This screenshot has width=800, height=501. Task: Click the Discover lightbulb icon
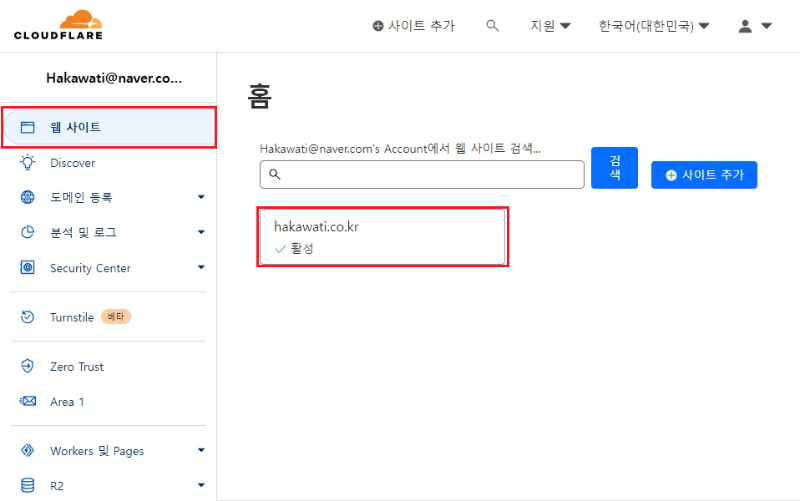(x=28, y=162)
